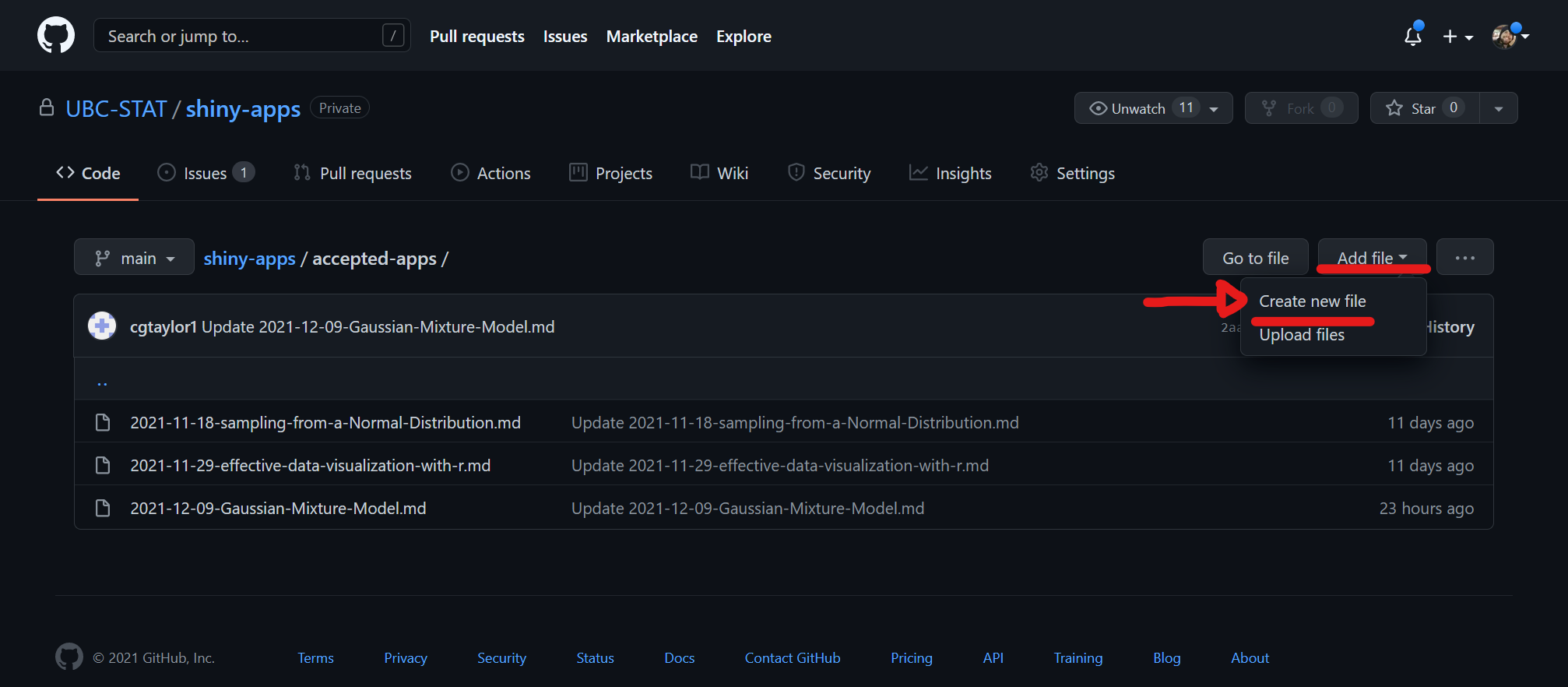Click the Go to file button
Screen dimensions: 1568x687
(1255, 257)
